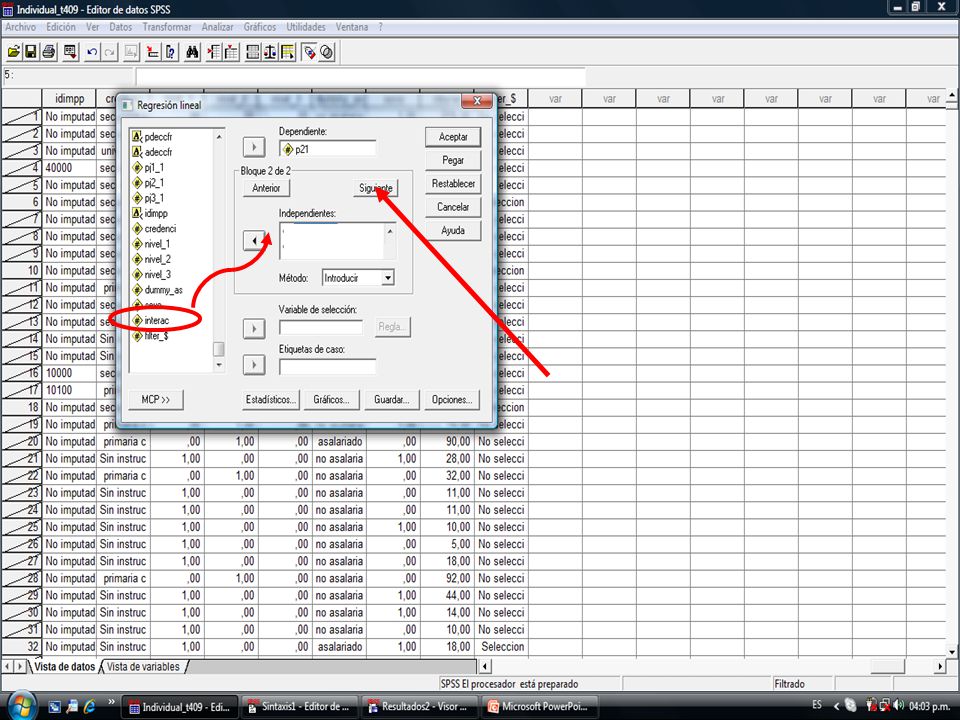The height and width of the screenshot is (720, 960).
Task: Click the Internet Explorer quick launch icon
Action: 90,707
